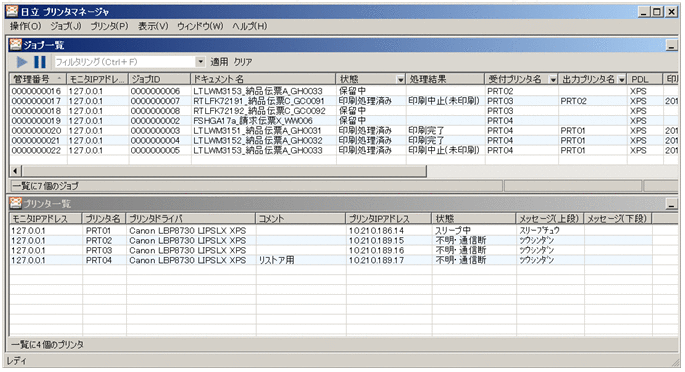Viewport: 685px width, 372px height.
Task: Click the 日立 プリンタマネージャ title bar icon
Action: pos(12,11)
